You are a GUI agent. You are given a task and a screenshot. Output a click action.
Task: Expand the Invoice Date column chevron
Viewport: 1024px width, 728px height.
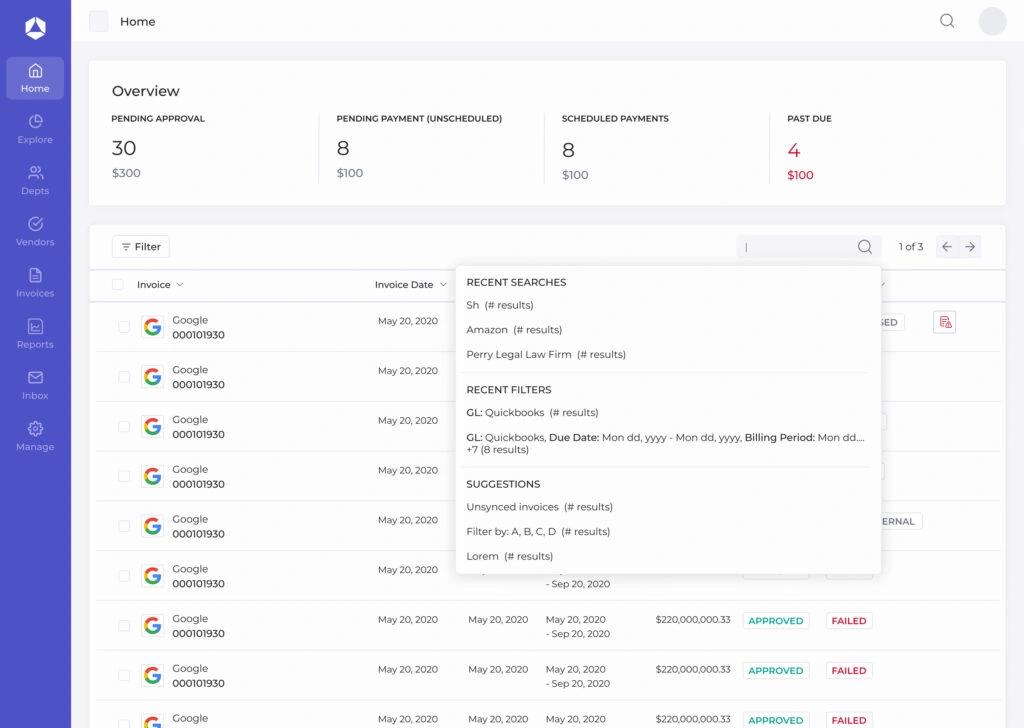[443, 285]
